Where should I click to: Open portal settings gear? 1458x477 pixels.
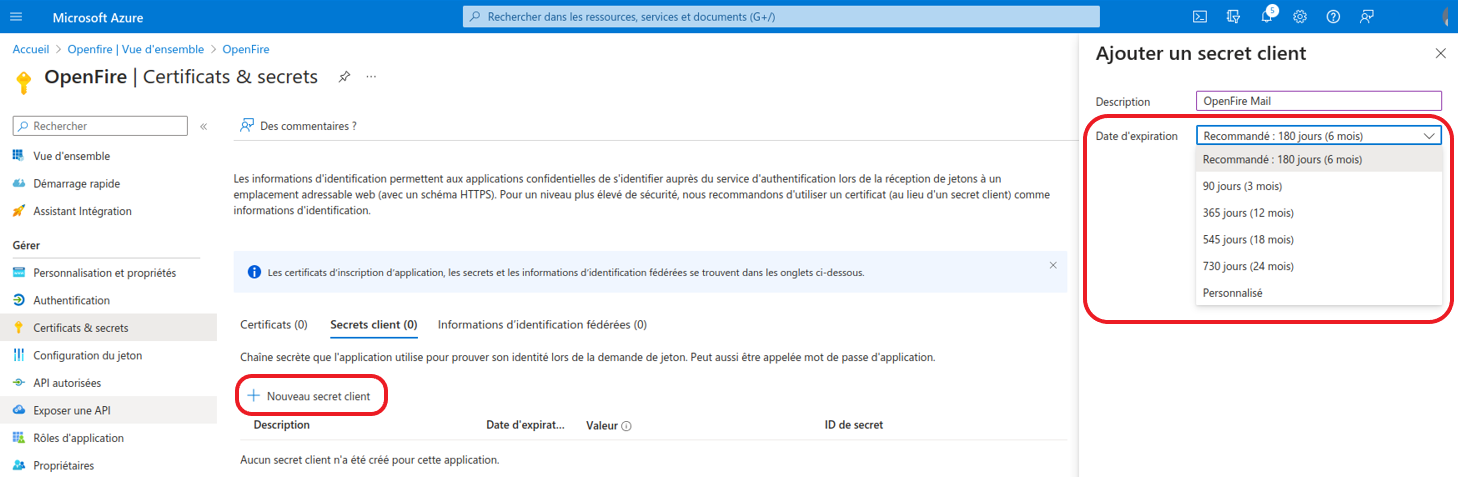(x=1300, y=17)
